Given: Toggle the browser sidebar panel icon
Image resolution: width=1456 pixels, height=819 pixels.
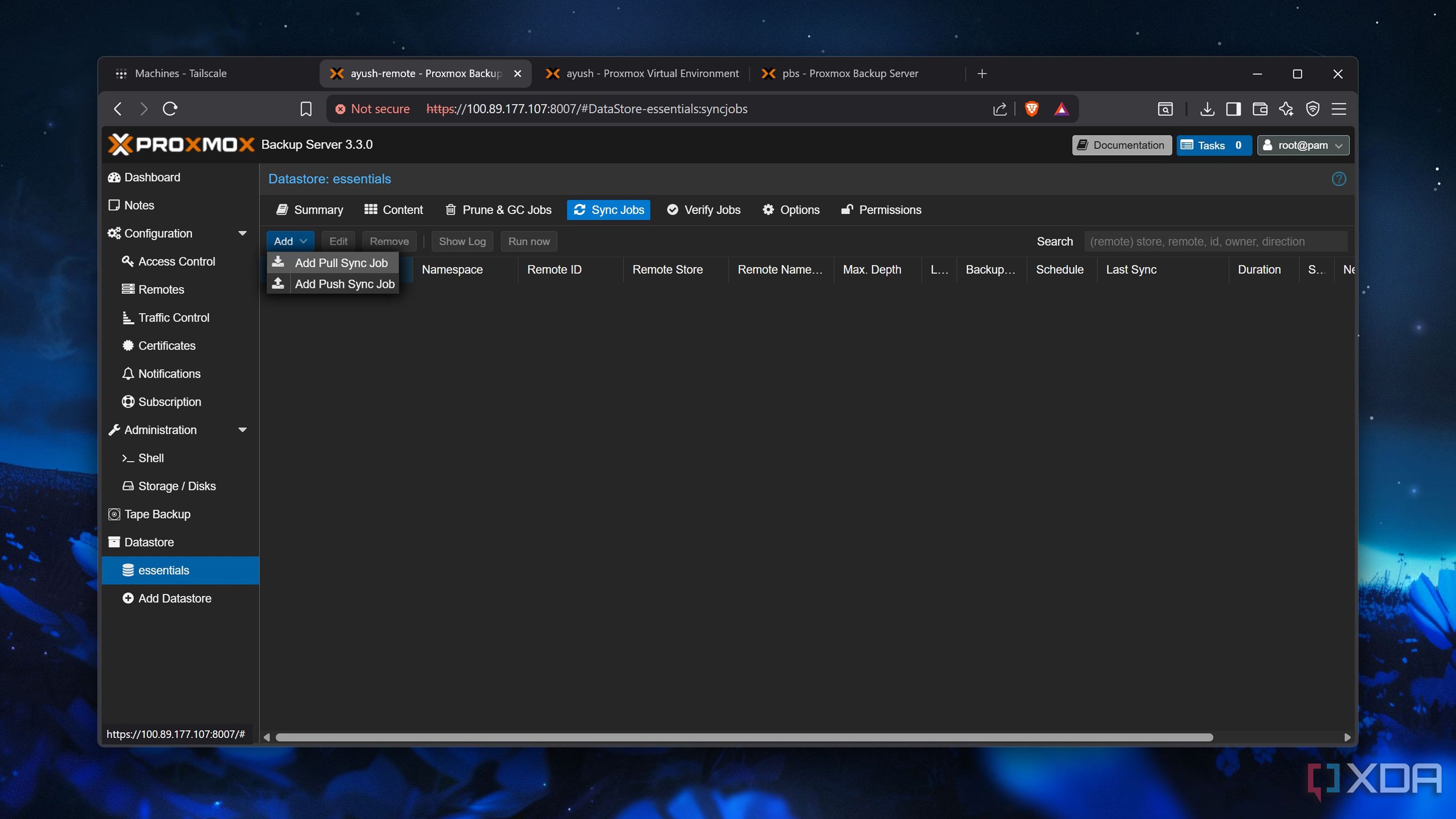Looking at the screenshot, I should click(1233, 109).
